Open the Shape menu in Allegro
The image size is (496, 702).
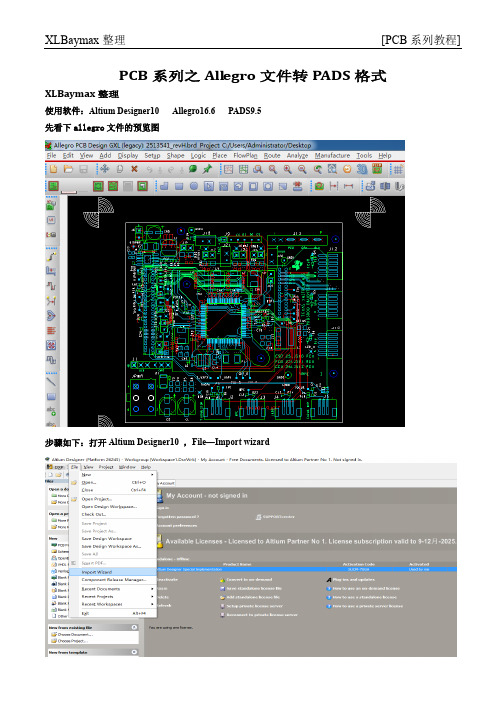[x=175, y=155]
